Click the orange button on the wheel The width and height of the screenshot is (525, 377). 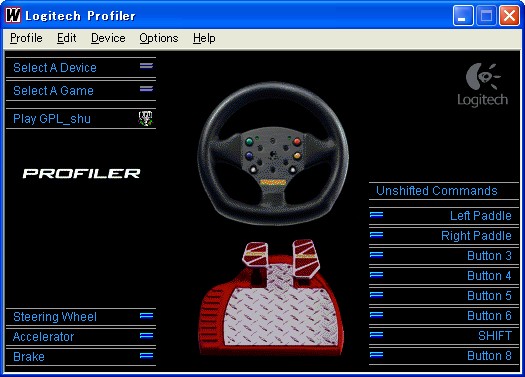tap(297, 156)
